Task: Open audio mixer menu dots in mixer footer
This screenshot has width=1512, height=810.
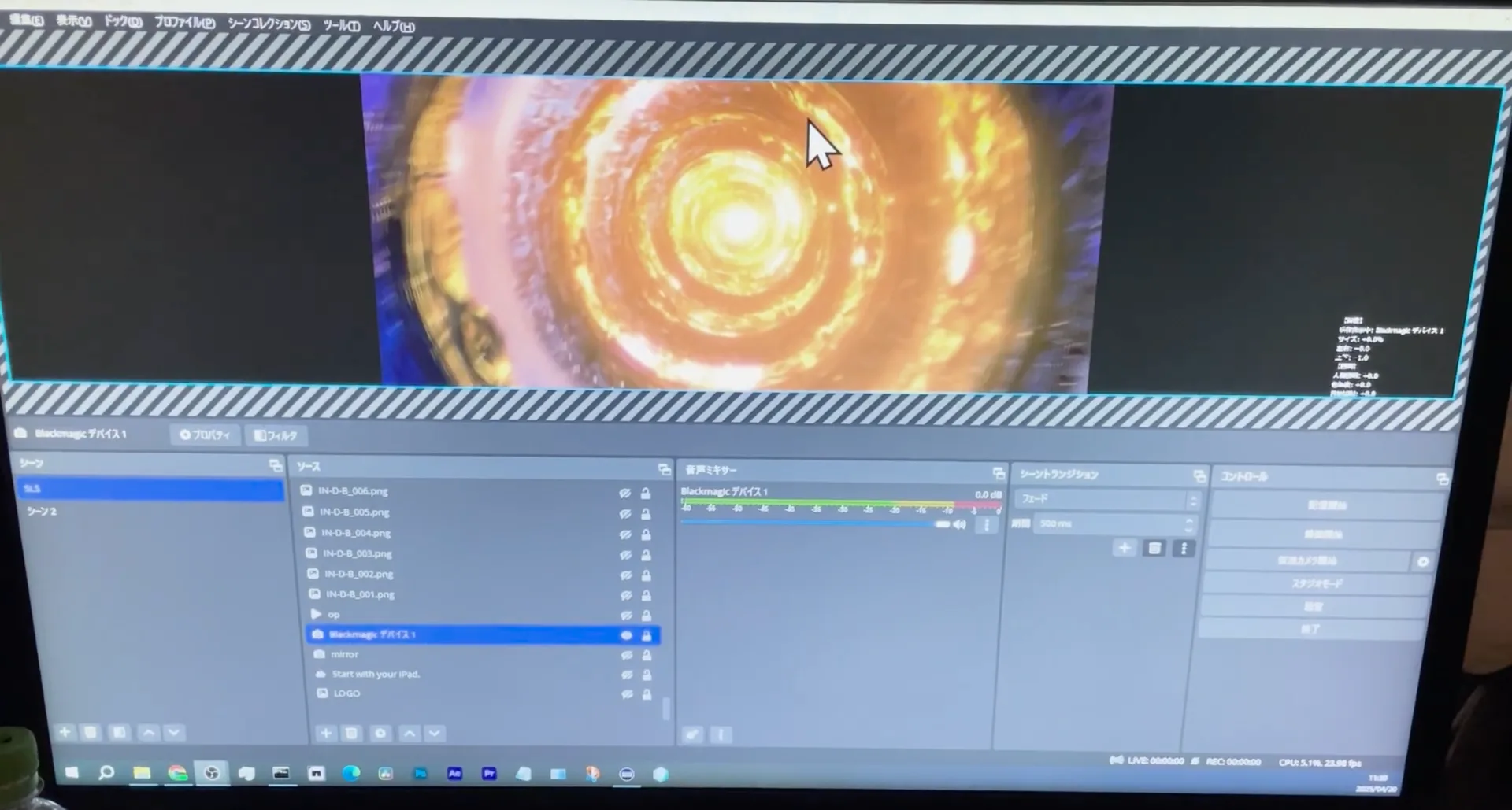Action: tap(720, 734)
